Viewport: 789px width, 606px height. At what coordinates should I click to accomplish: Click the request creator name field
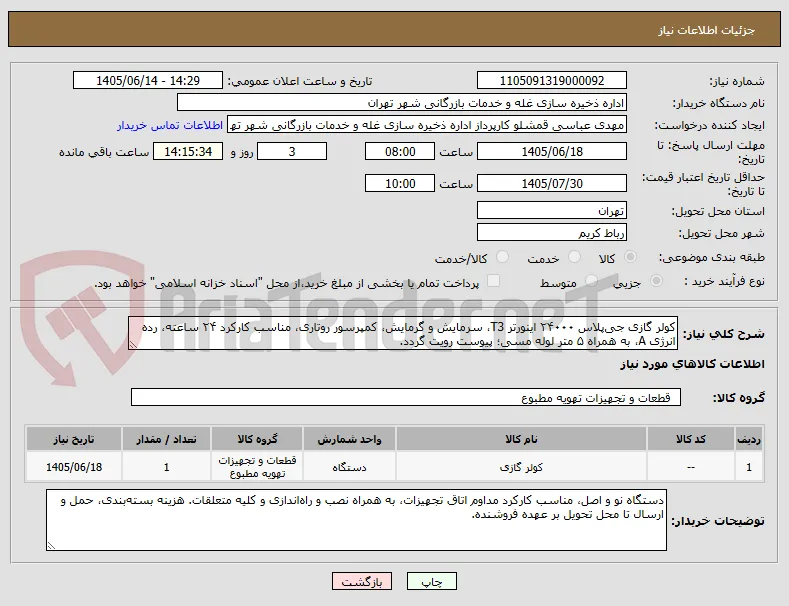point(427,125)
